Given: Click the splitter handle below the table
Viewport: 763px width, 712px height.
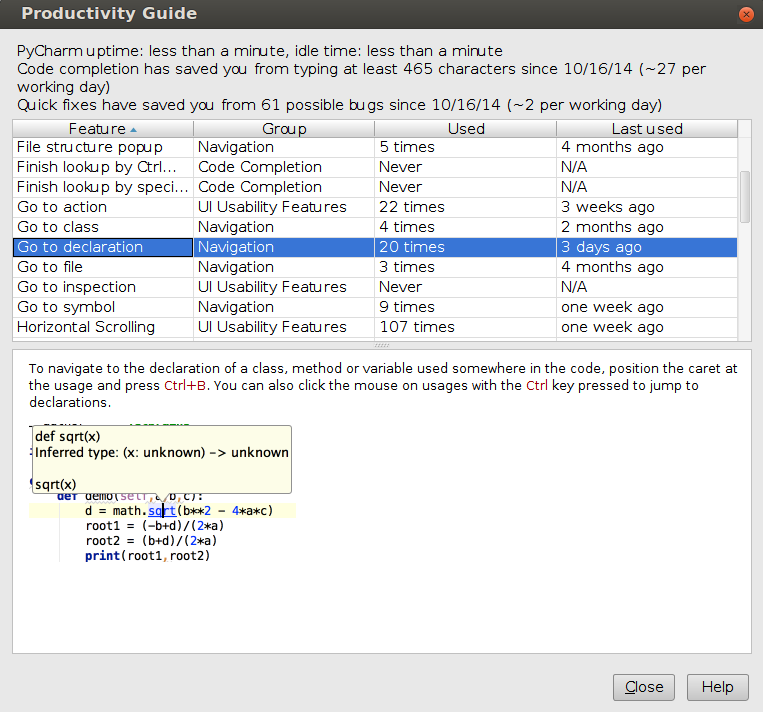Looking at the screenshot, I should pos(382,346).
